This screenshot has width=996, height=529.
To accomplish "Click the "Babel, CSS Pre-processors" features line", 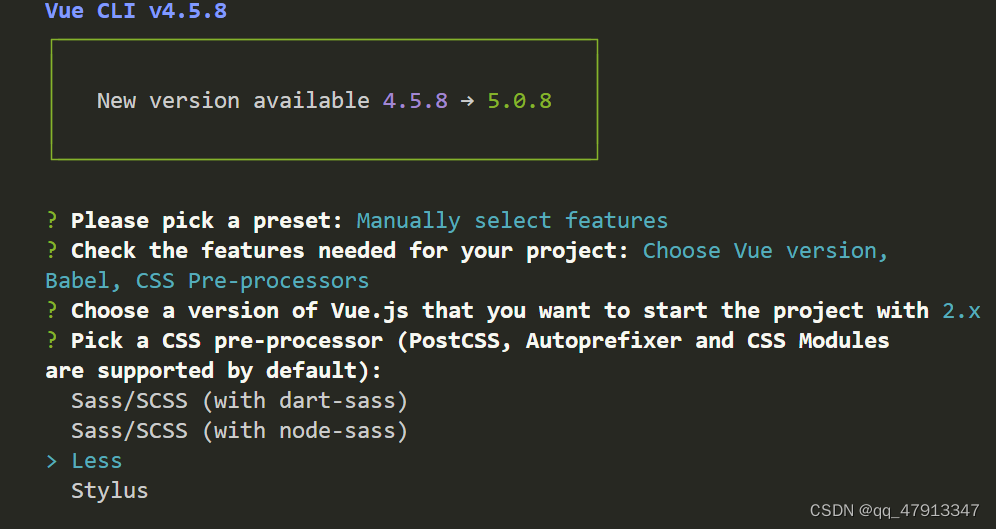I will (207, 281).
